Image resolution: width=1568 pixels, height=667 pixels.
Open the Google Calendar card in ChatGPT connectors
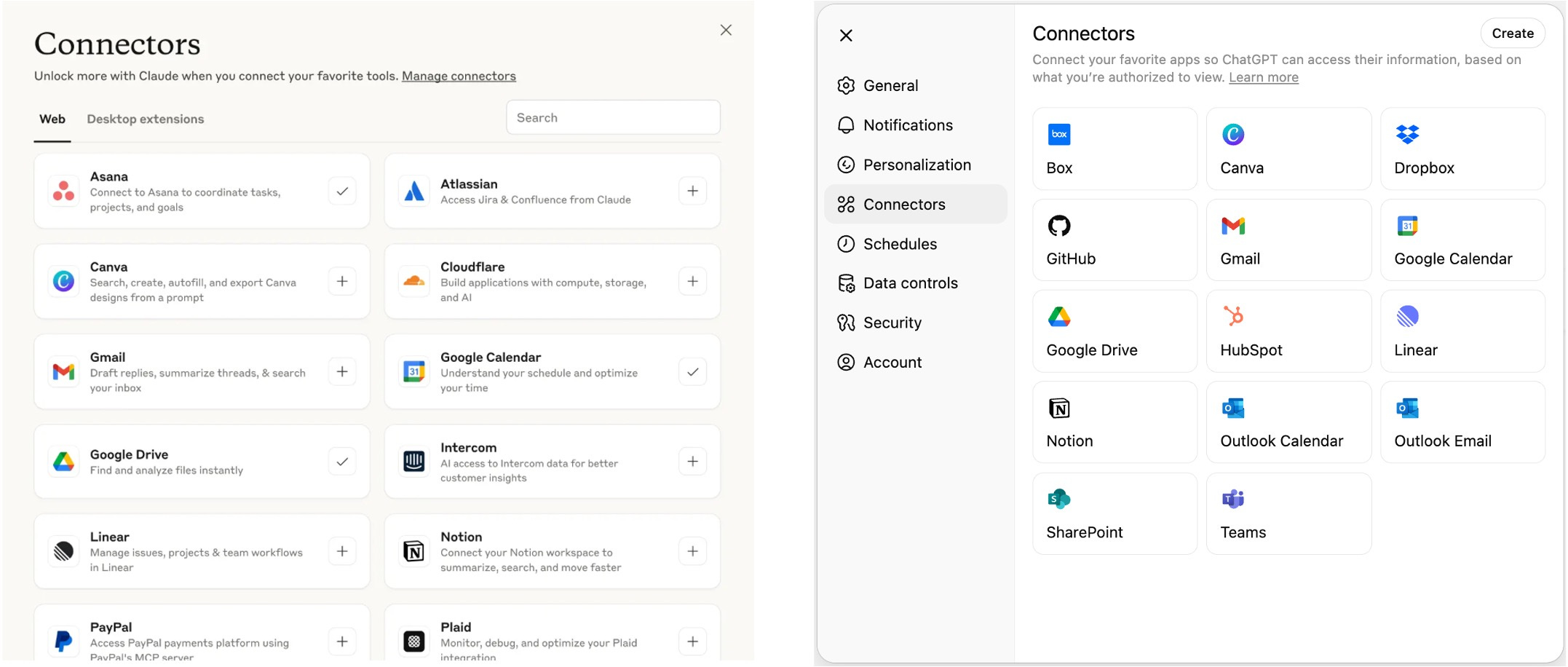pyautogui.click(x=1462, y=240)
